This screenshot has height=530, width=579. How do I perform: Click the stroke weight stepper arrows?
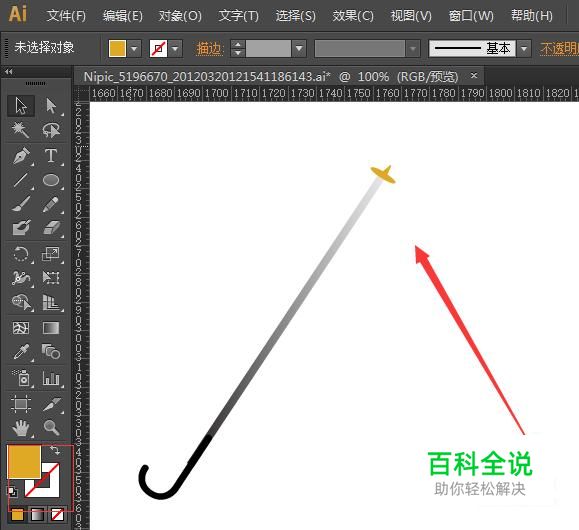click(x=237, y=48)
